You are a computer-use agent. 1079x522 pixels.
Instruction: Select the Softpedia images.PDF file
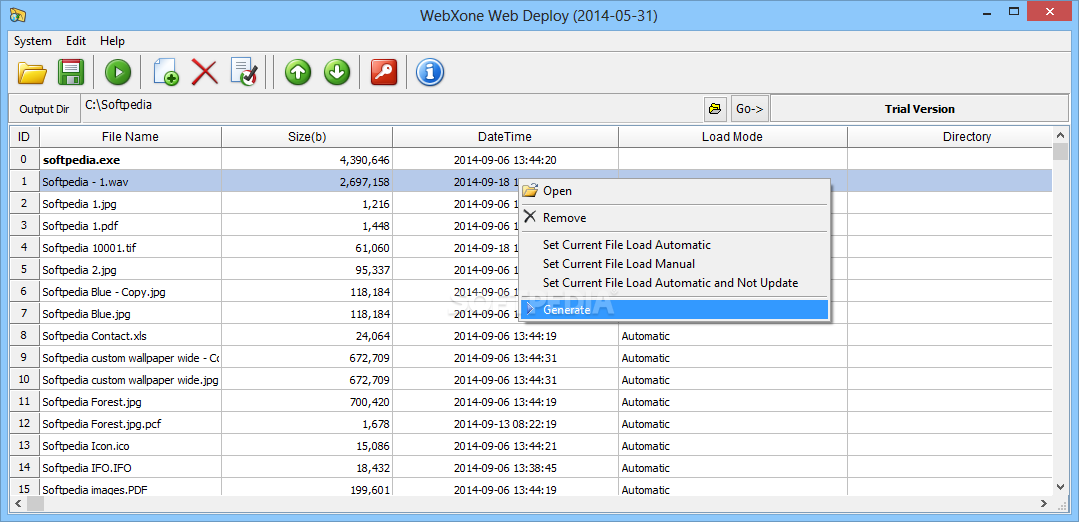94,490
